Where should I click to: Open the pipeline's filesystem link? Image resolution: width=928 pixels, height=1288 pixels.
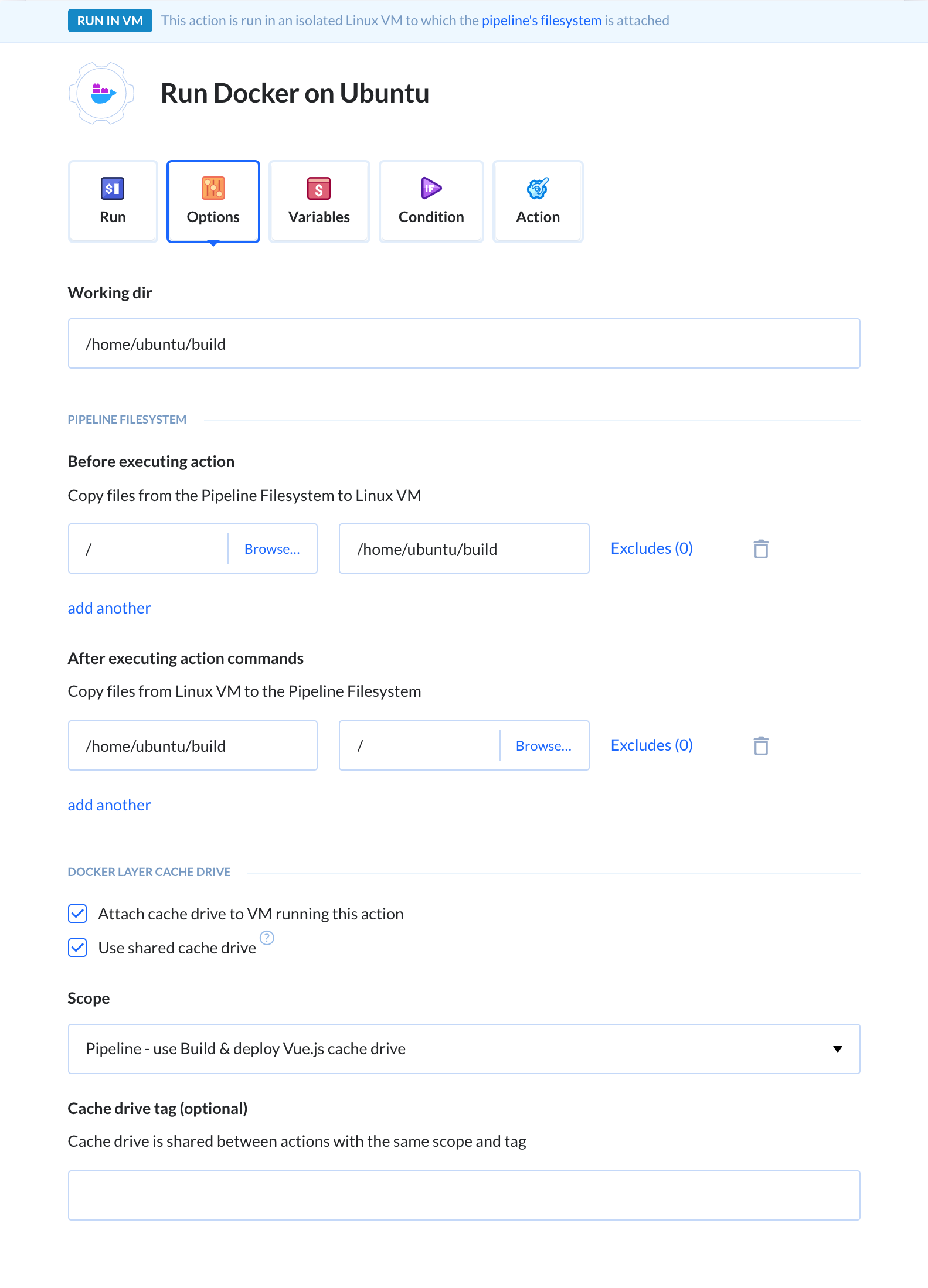coord(542,21)
